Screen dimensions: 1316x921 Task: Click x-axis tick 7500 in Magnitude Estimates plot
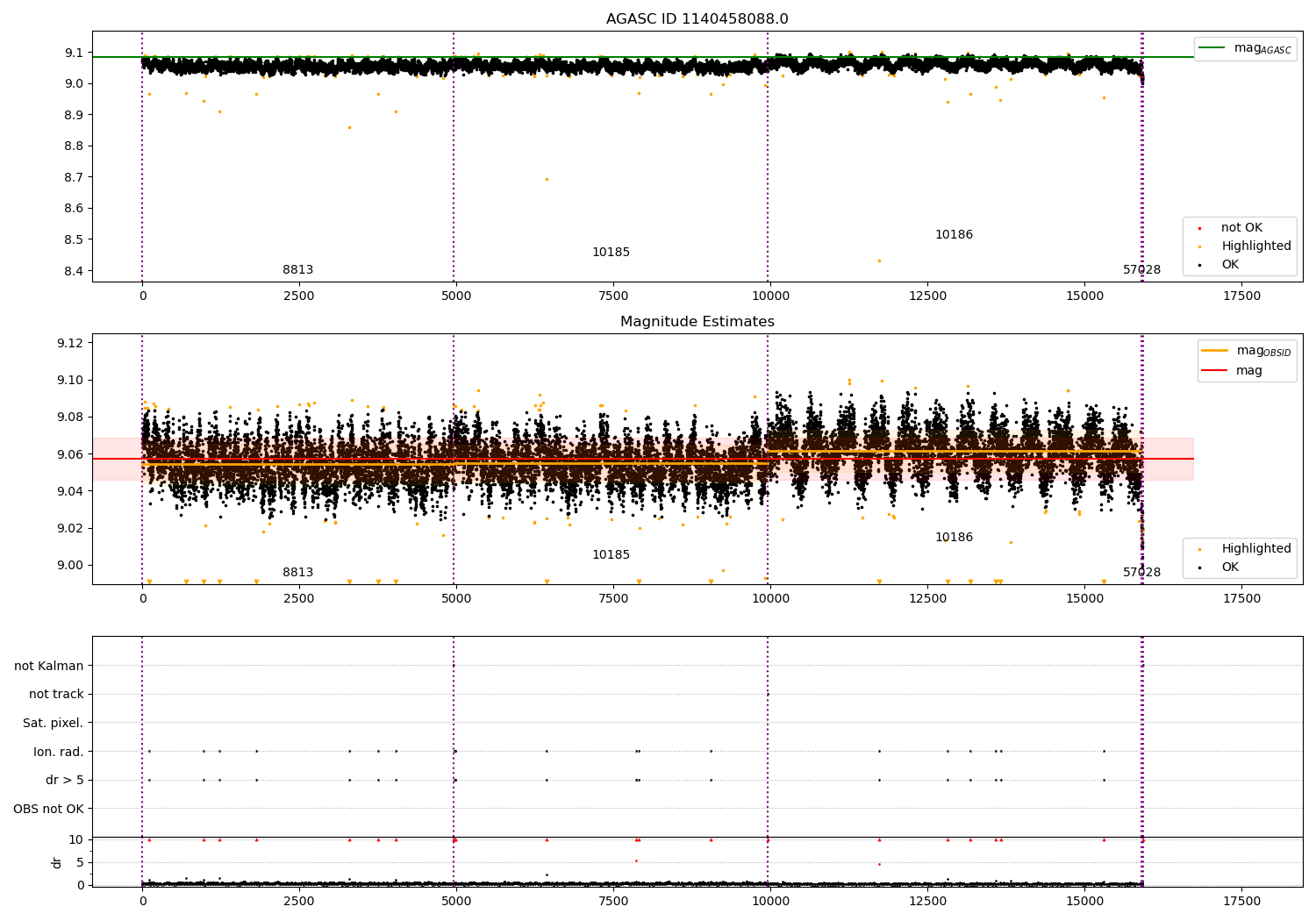pyautogui.click(x=613, y=599)
